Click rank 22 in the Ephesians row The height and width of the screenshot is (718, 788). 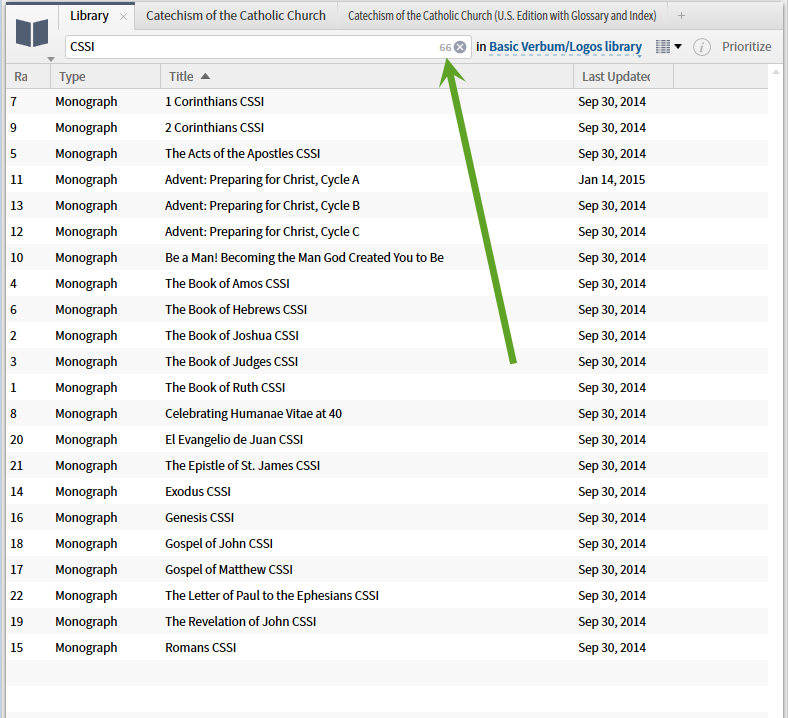click(17, 596)
